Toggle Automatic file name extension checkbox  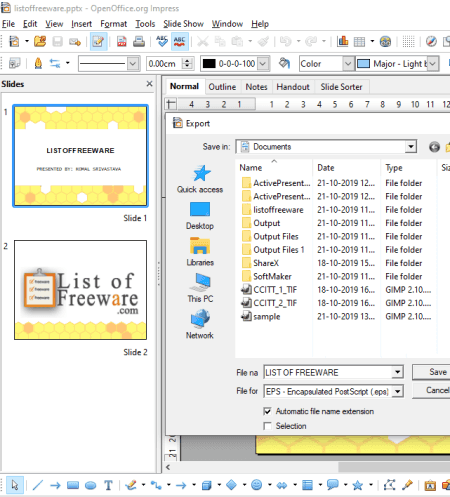[x=267, y=411]
